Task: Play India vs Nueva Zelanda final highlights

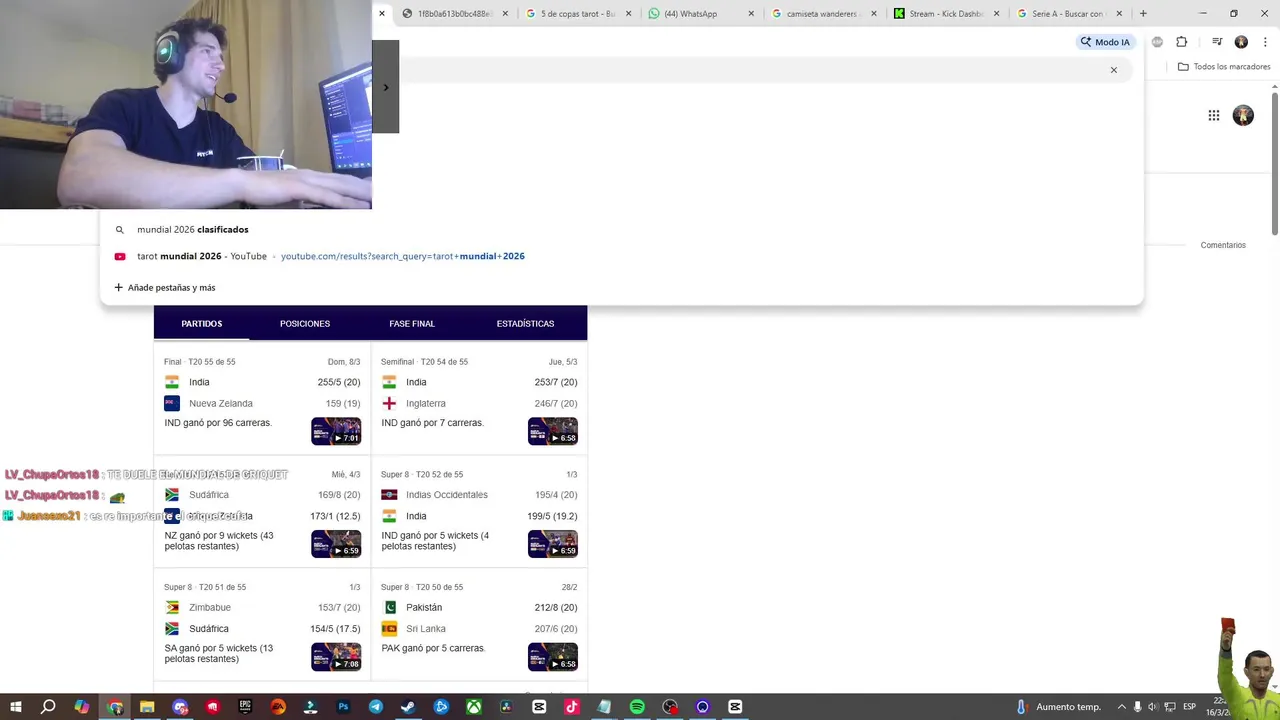Action: (336, 431)
